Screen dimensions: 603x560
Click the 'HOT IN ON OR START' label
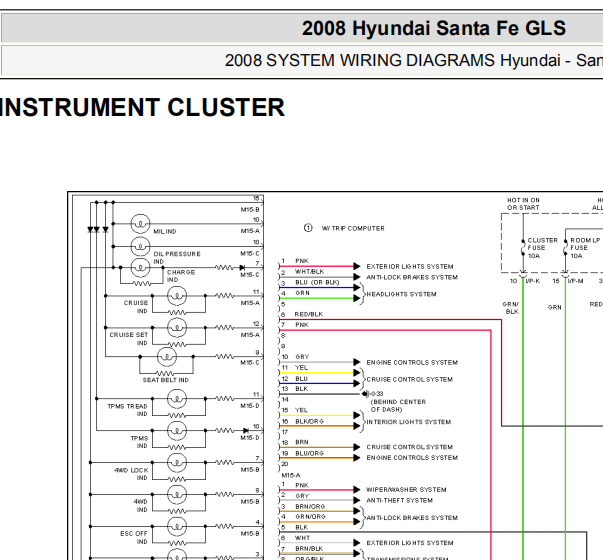point(523,204)
